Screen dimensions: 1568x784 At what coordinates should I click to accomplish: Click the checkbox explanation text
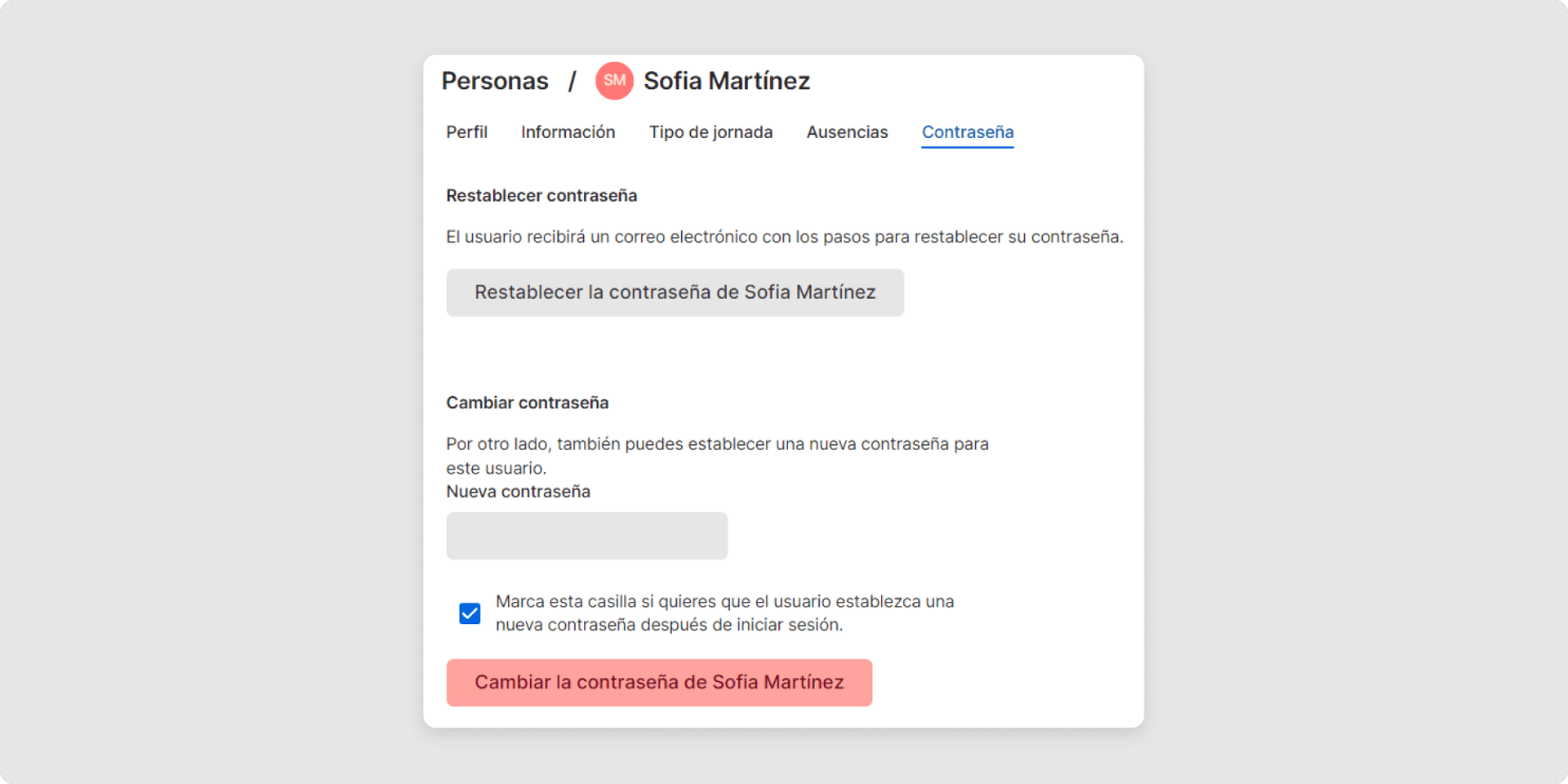724,612
